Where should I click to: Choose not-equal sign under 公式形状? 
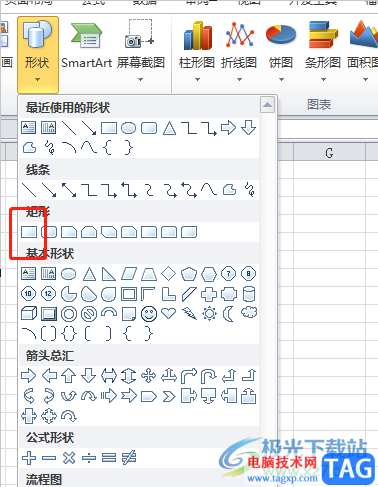coord(129,458)
